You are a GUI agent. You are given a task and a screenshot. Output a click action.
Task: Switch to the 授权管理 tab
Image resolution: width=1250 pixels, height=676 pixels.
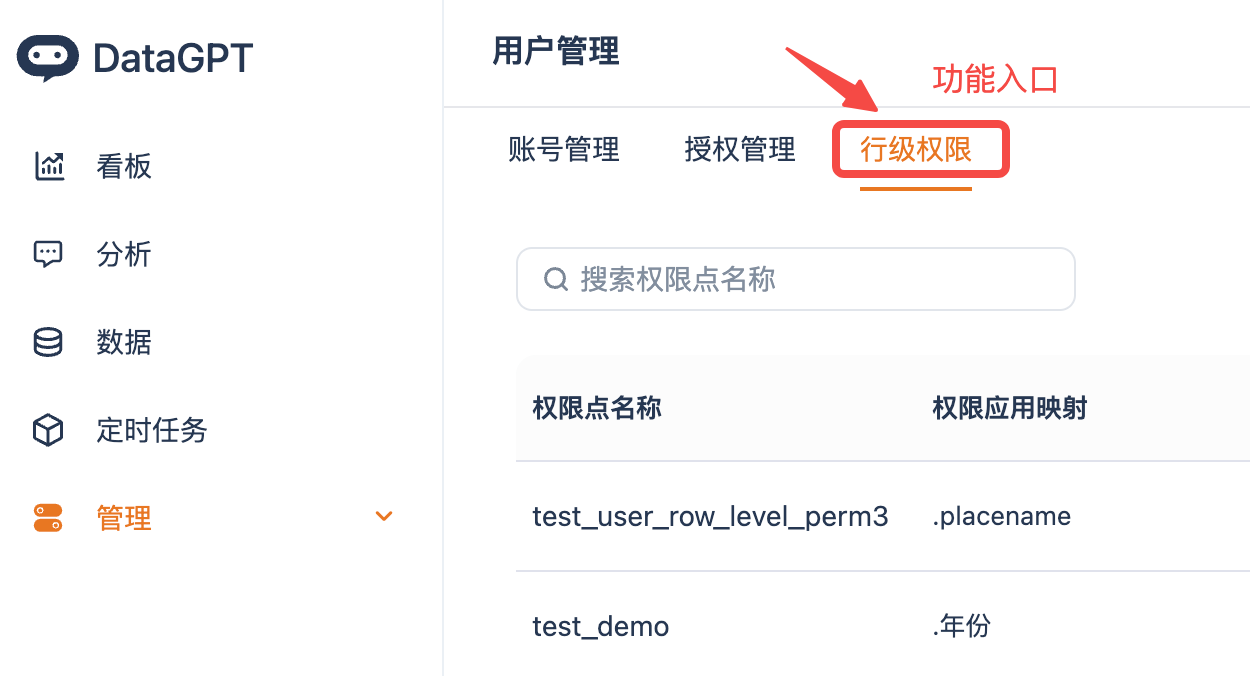click(740, 150)
